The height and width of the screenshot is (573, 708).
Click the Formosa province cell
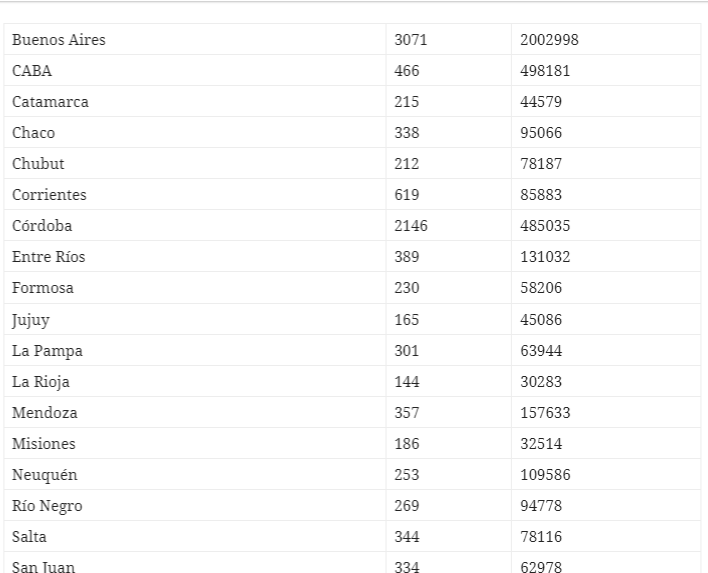[42, 288]
